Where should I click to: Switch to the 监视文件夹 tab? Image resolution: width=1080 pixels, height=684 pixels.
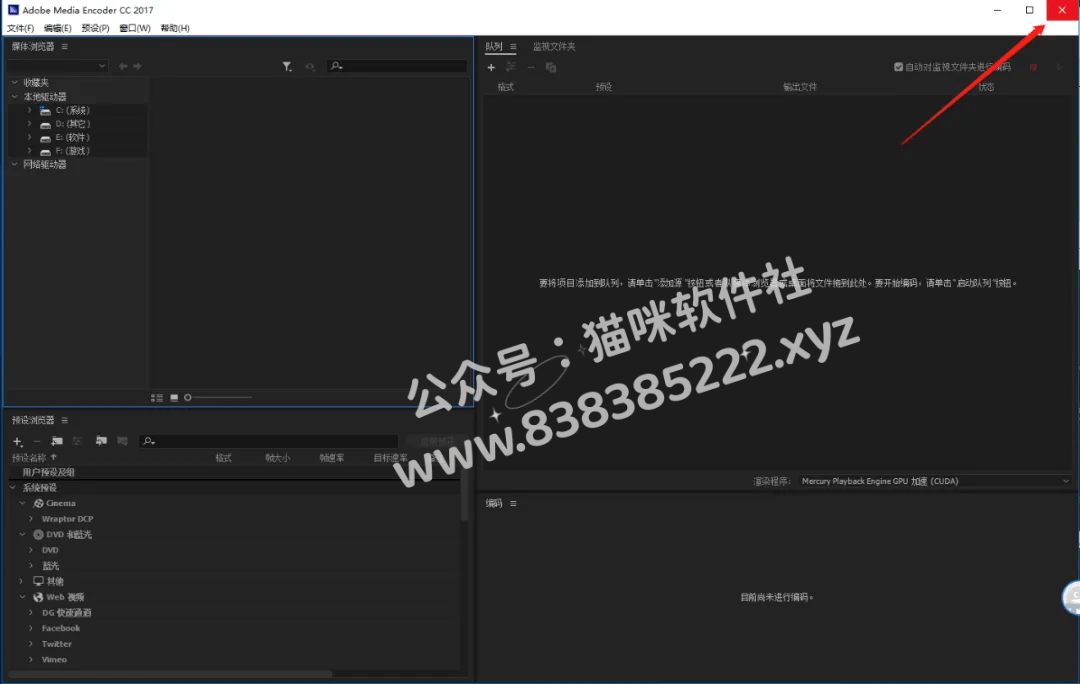tap(554, 46)
